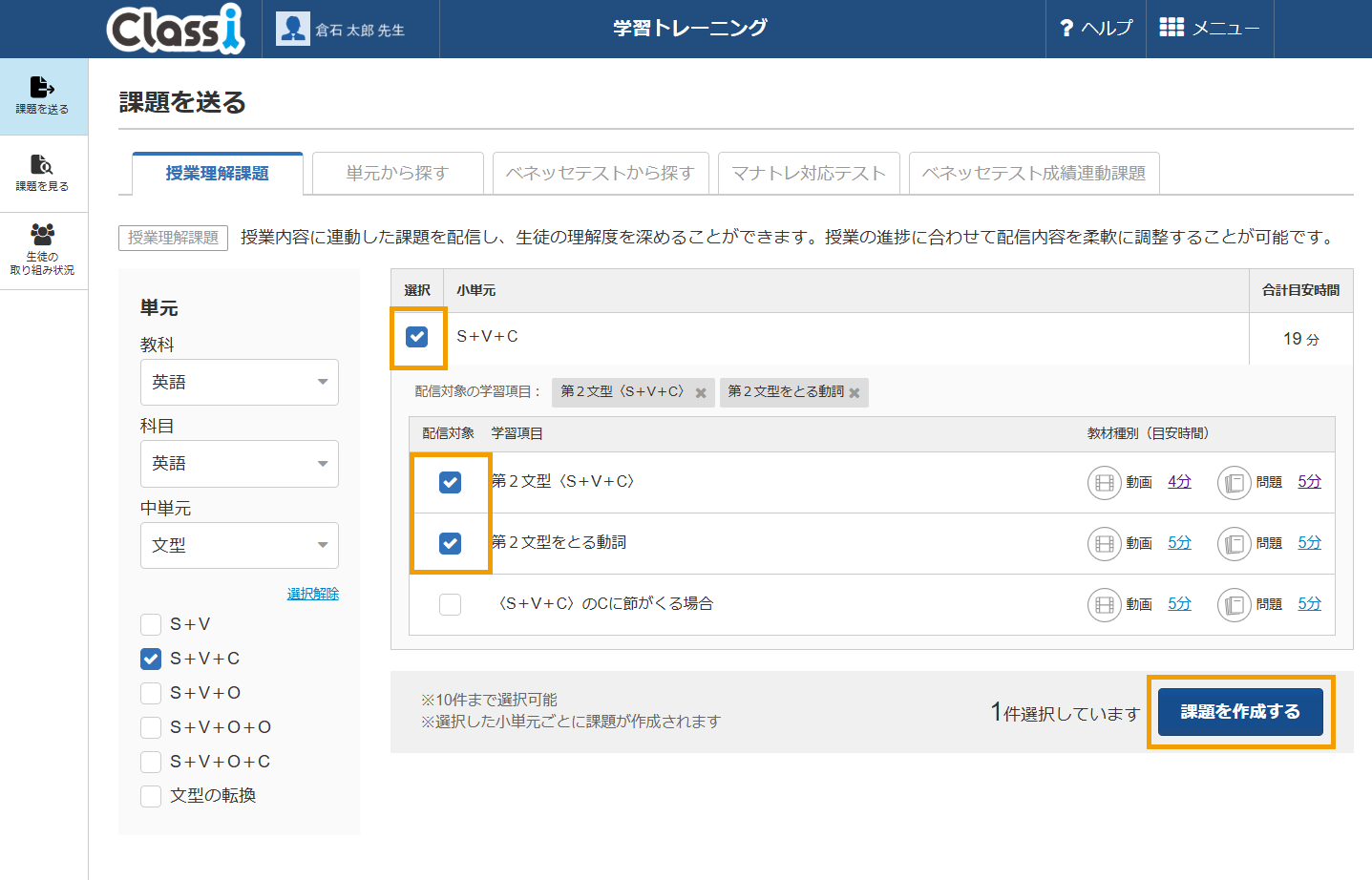Open 5分 problem link for Cに節がくる場合

pyautogui.click(x=1309, y=604)
